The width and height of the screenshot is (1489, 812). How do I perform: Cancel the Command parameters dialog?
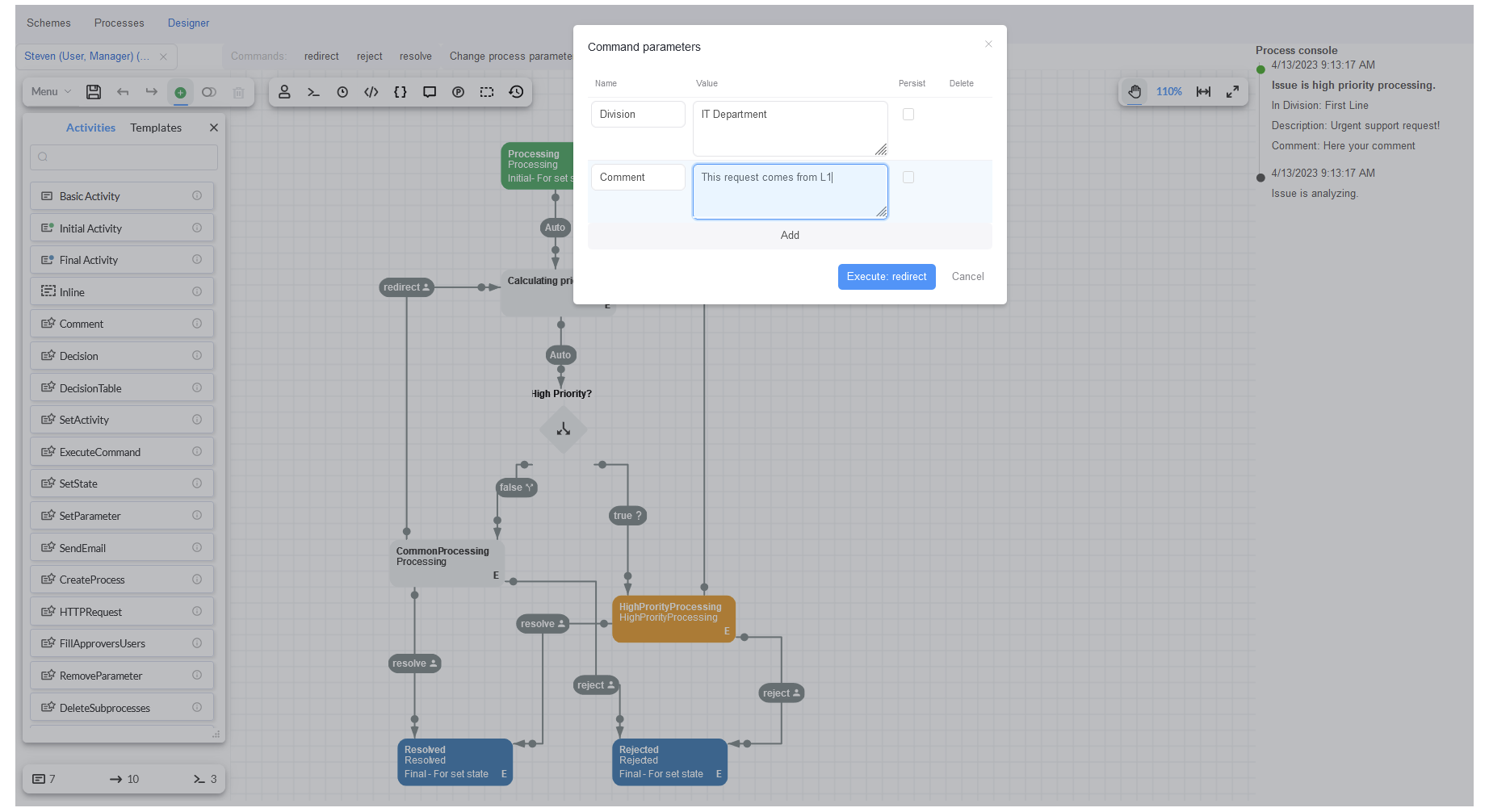coord(967,277)
